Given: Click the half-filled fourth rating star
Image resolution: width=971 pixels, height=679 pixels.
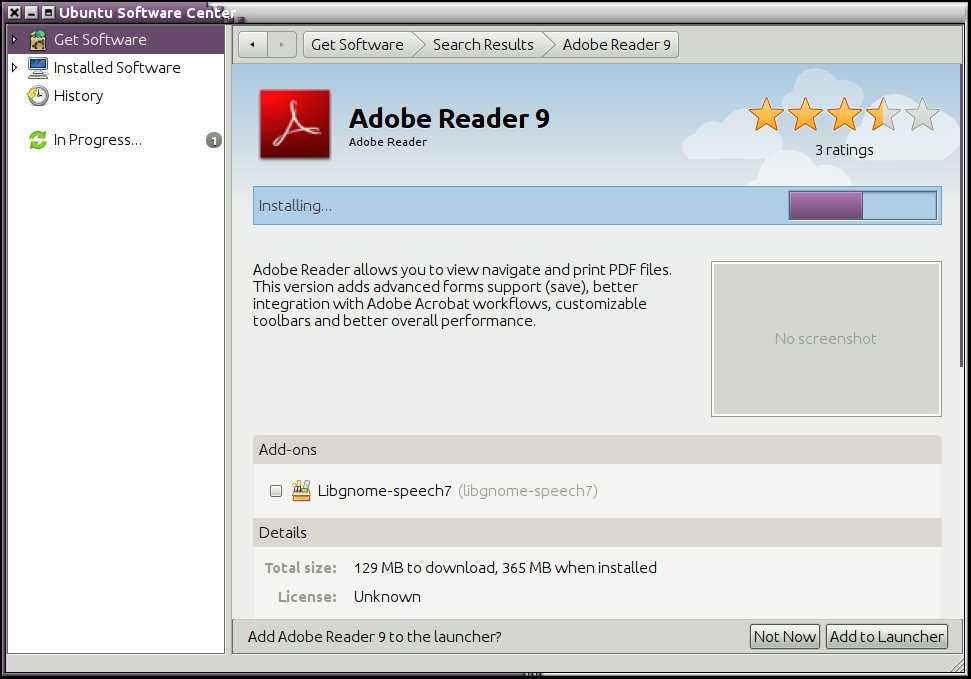Looking at the screenshot, I should 883,114.
